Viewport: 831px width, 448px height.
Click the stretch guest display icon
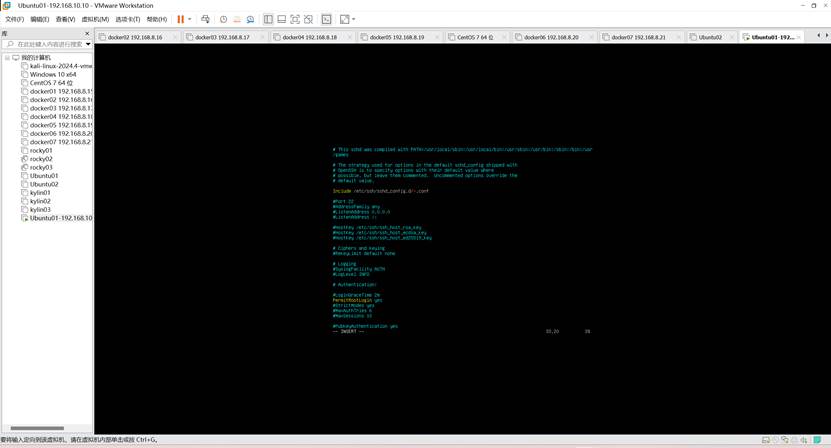[x=344, y=19]
